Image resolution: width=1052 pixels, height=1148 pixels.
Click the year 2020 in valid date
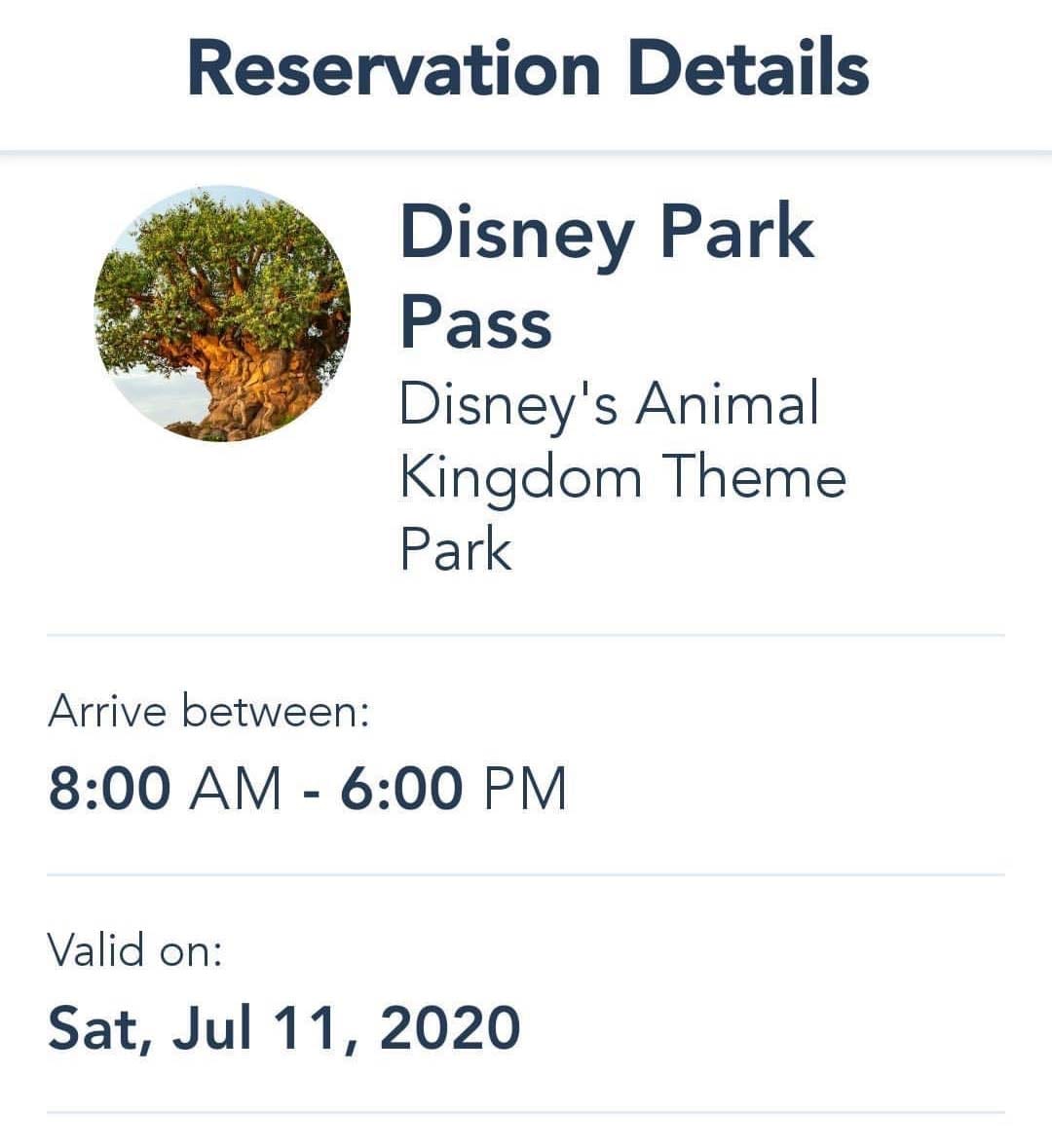coord(450,1027)
